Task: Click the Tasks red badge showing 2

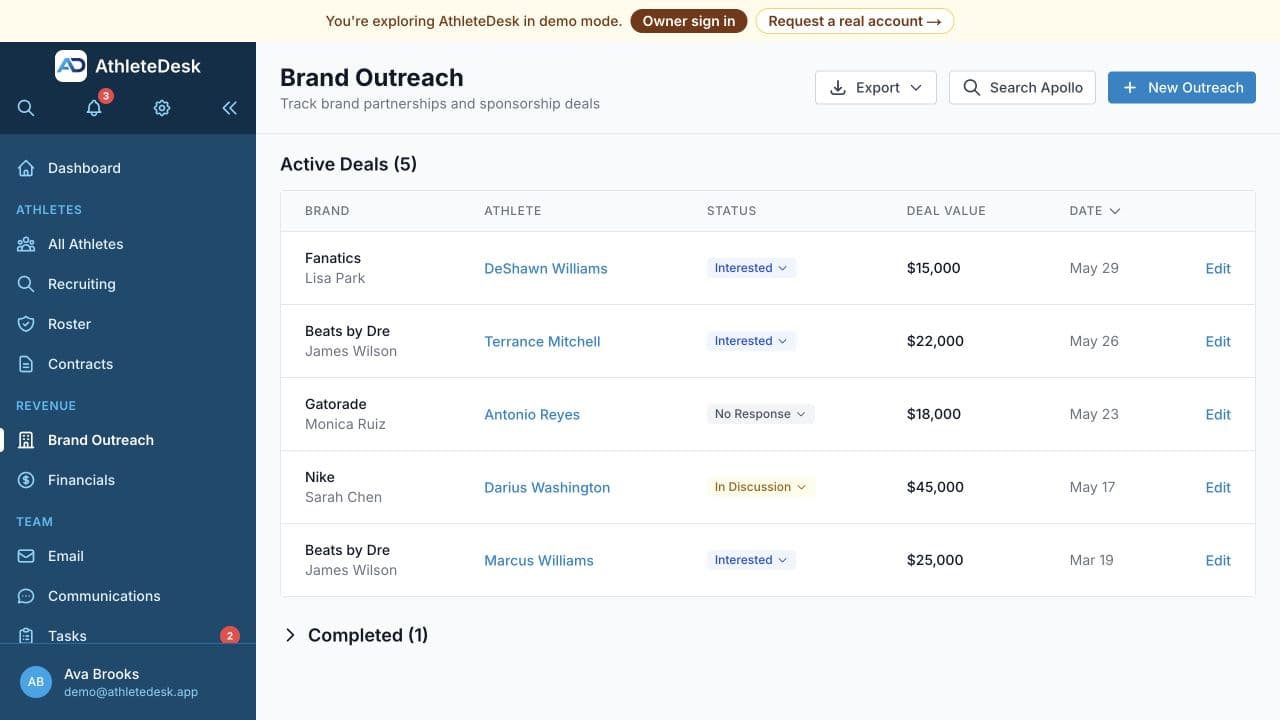Action: 230,635
